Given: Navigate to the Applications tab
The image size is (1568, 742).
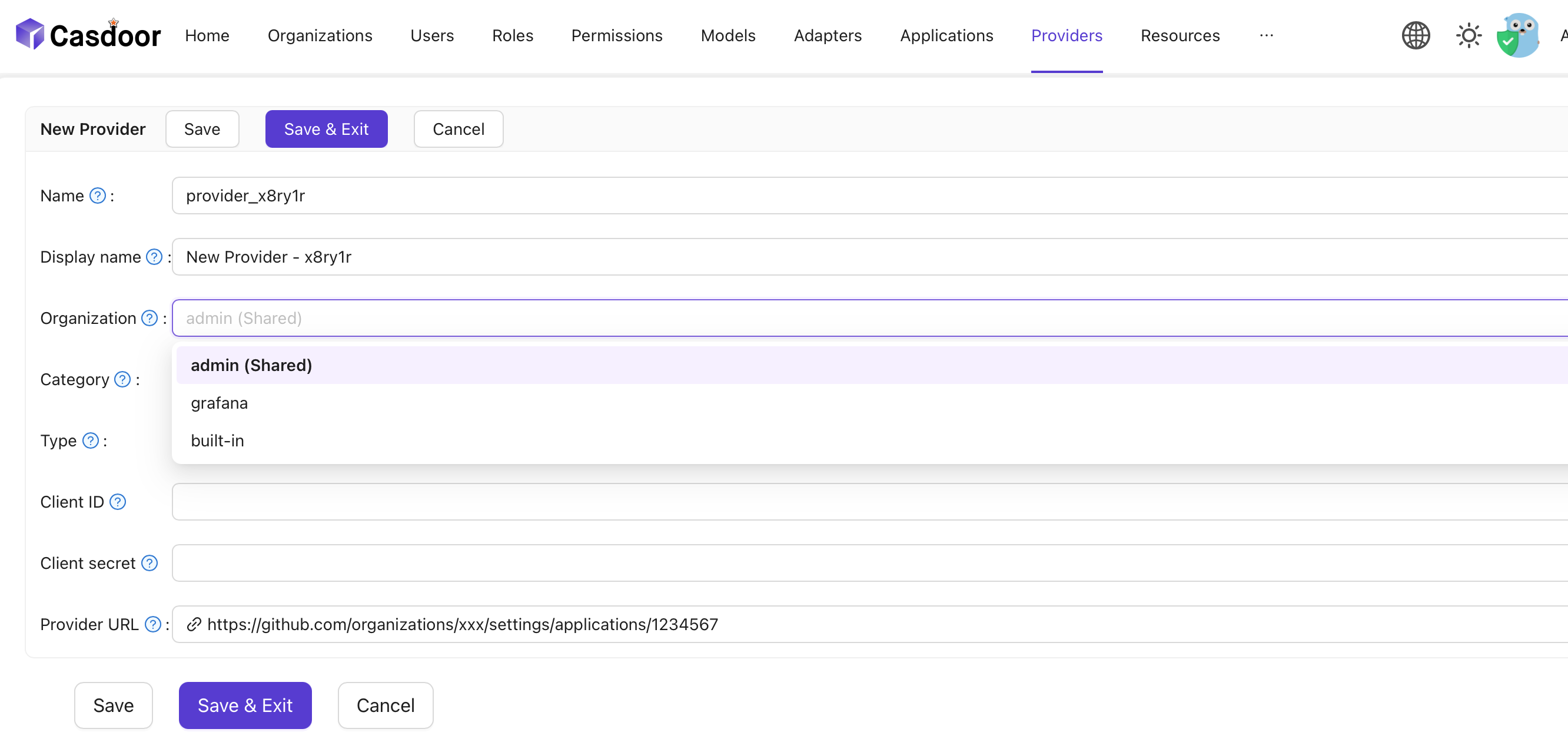Looking at the screenshot, I should coord(946,35).
